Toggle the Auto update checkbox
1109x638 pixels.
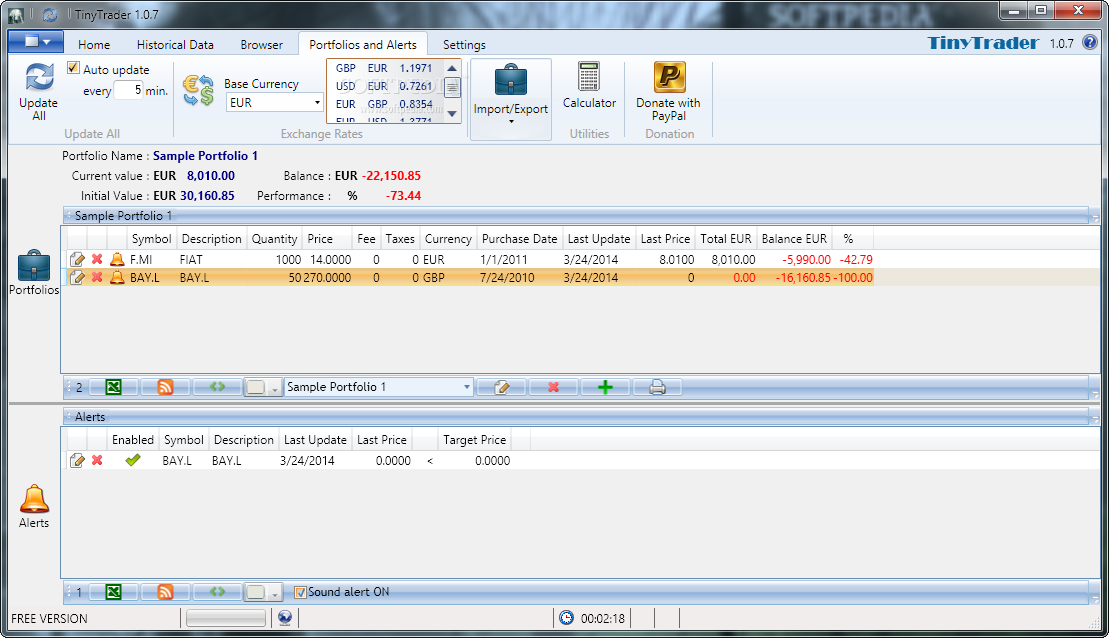(x=73, y=68)
